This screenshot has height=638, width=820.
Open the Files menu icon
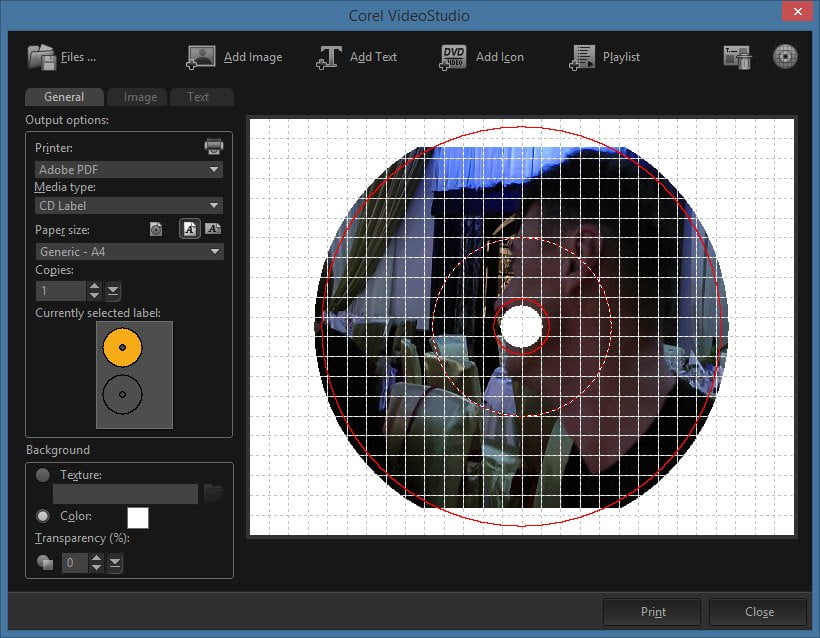pyautogui.click(x=41, y=57)
